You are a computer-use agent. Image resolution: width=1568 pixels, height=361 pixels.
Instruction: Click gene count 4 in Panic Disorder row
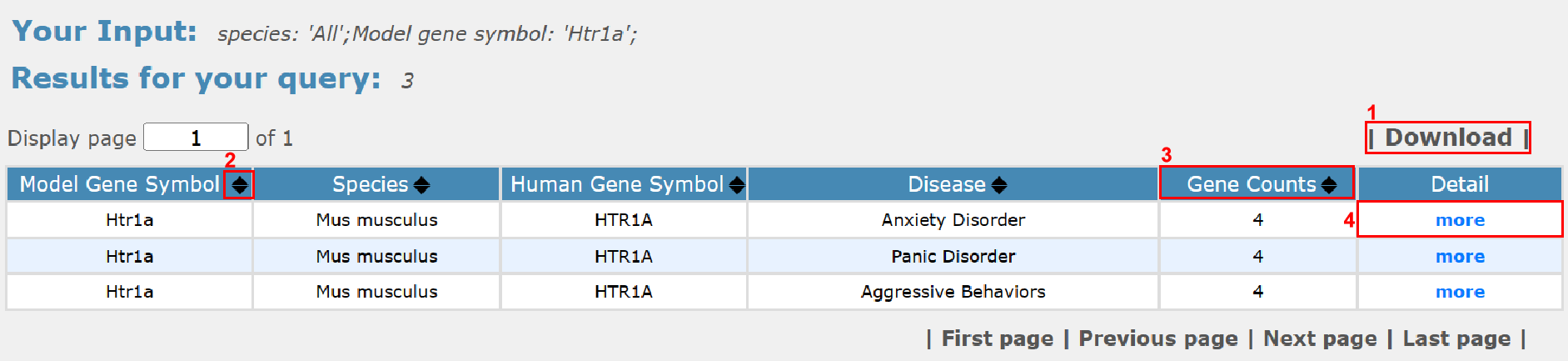point(1257,257)
